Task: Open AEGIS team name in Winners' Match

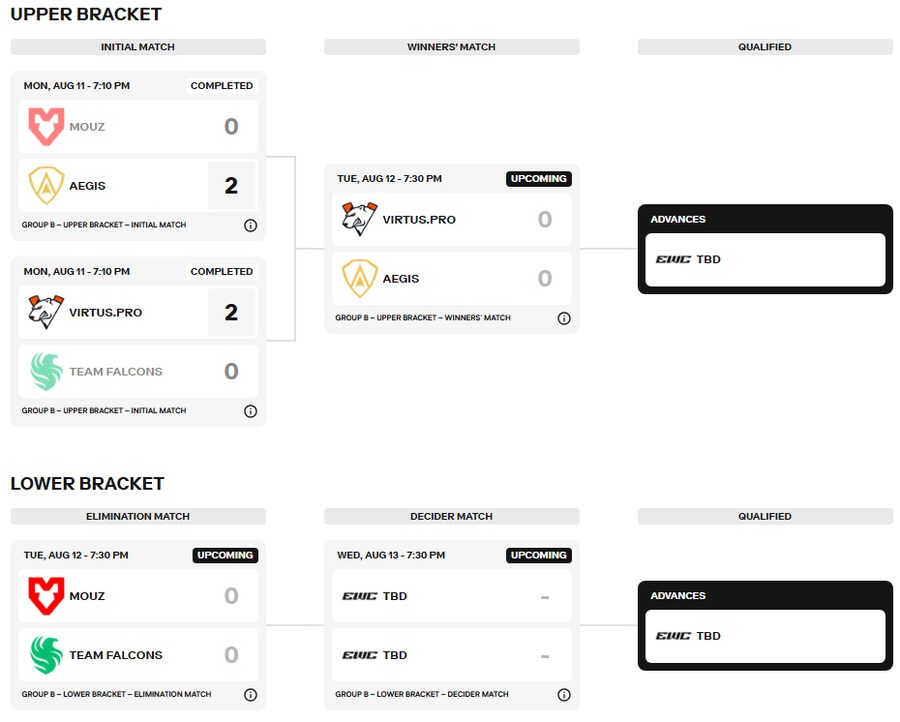Action: (x=401, y=279)
